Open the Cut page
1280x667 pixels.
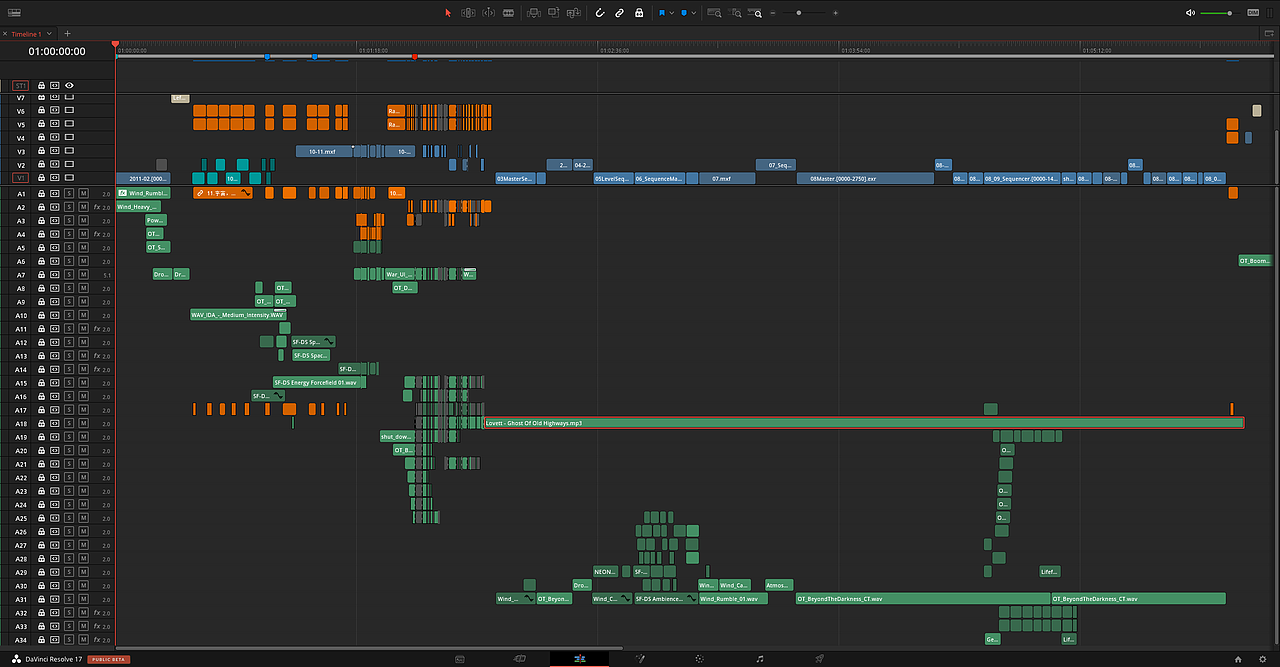tap(520, 659)
